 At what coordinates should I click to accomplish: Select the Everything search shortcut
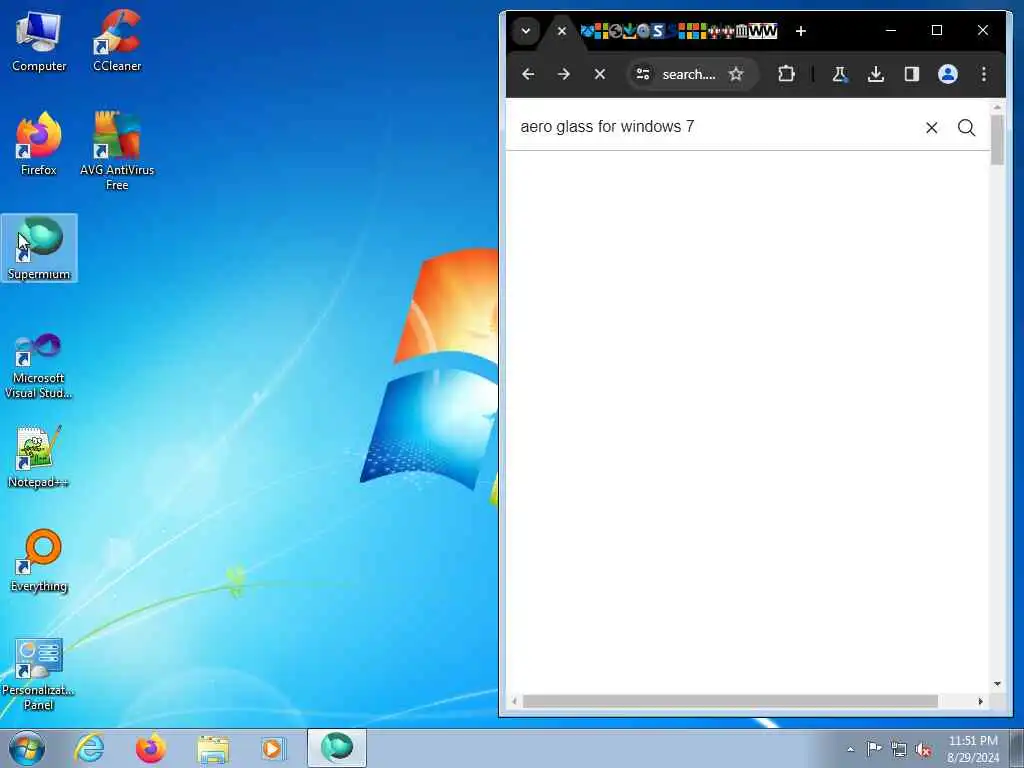coord(39,560)
